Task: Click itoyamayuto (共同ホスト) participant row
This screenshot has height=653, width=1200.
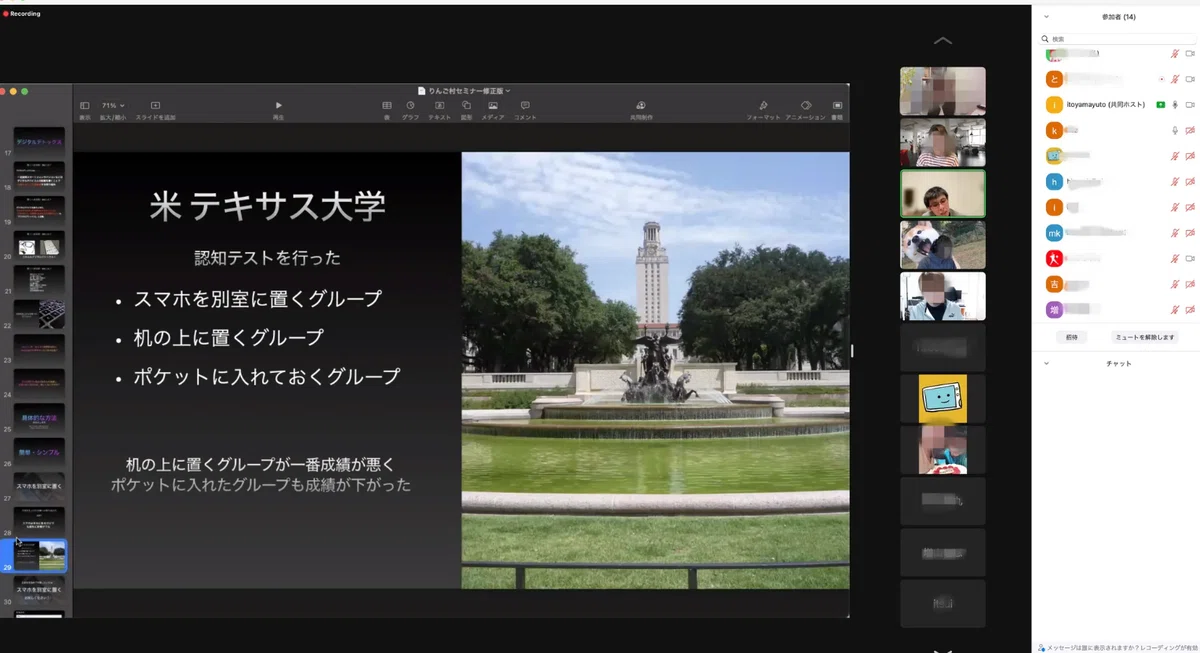Action: pyautogui.click(x=1118, y=104)
